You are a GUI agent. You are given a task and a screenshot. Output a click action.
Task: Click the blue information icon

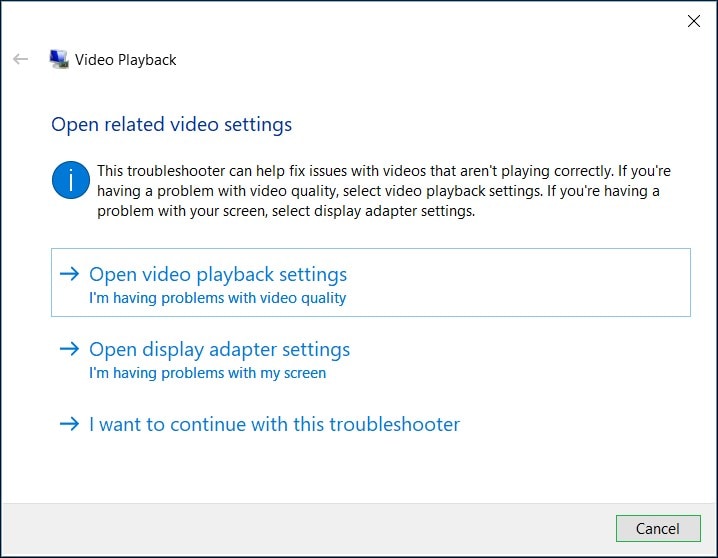pyautogui.click(x=71, y=180)
